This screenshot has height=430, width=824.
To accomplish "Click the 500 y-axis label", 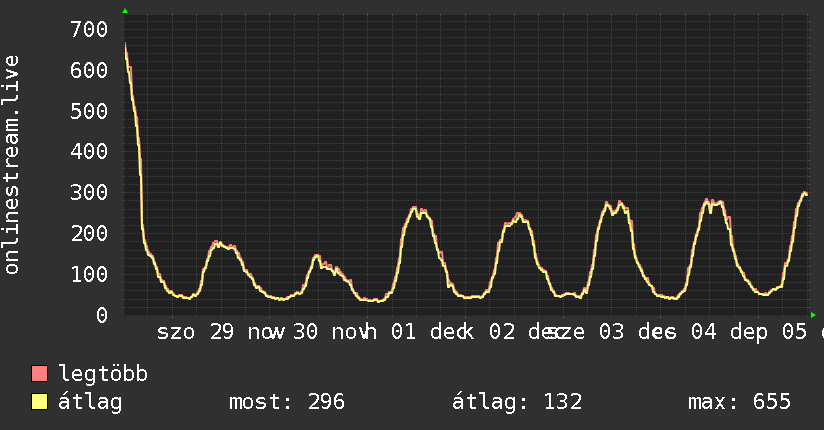I will pyautogui.click(x=89, y=111).
